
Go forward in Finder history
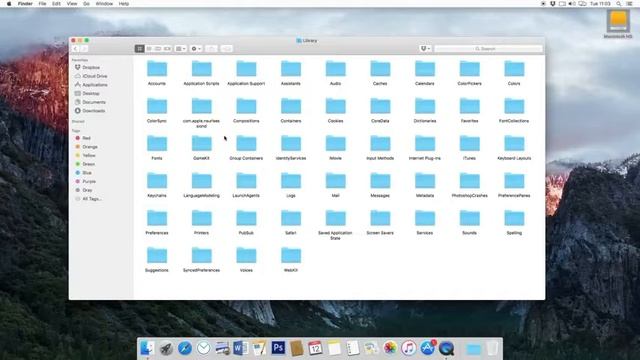[x=84, y=49]
